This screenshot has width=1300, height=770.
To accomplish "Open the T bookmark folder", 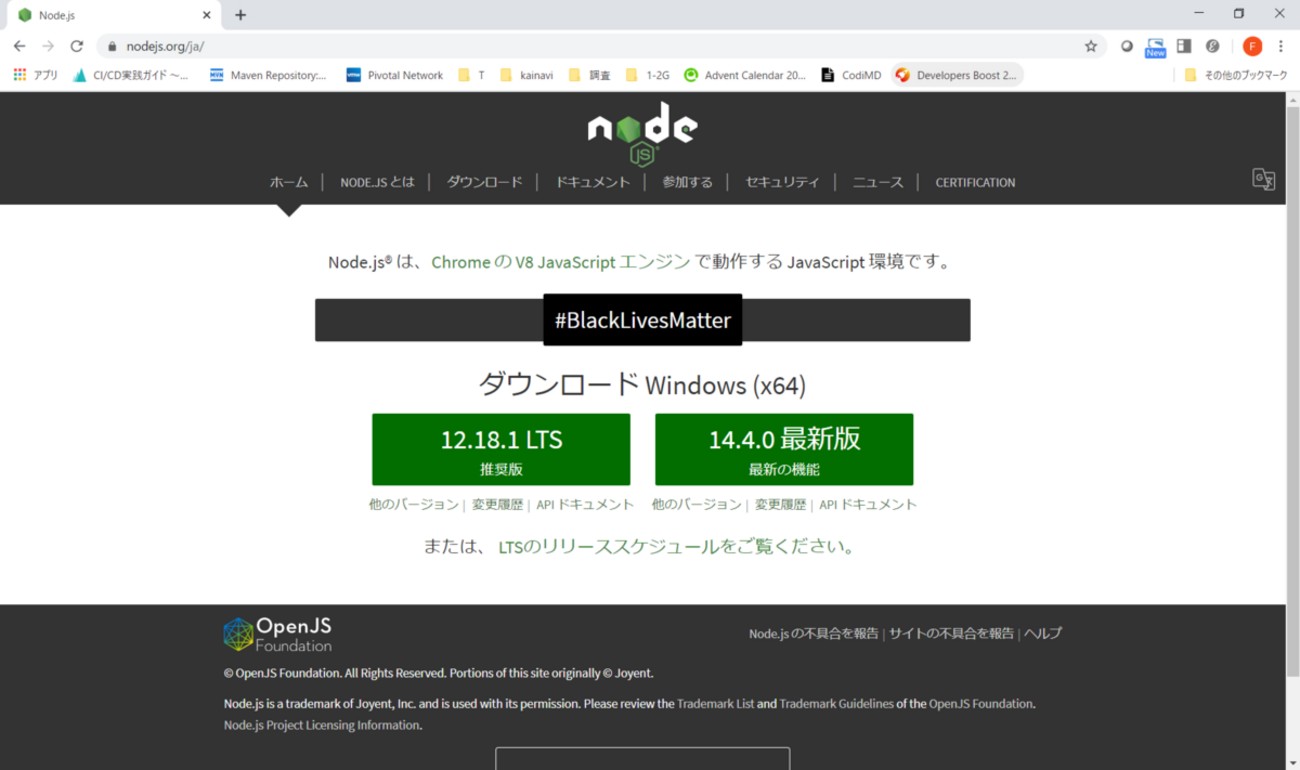I will (471, 75).
